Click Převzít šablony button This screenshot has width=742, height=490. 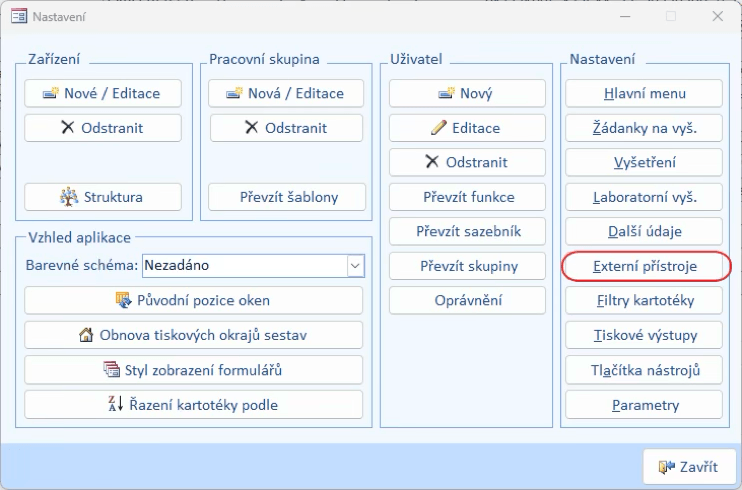click(x=288, y=197)
